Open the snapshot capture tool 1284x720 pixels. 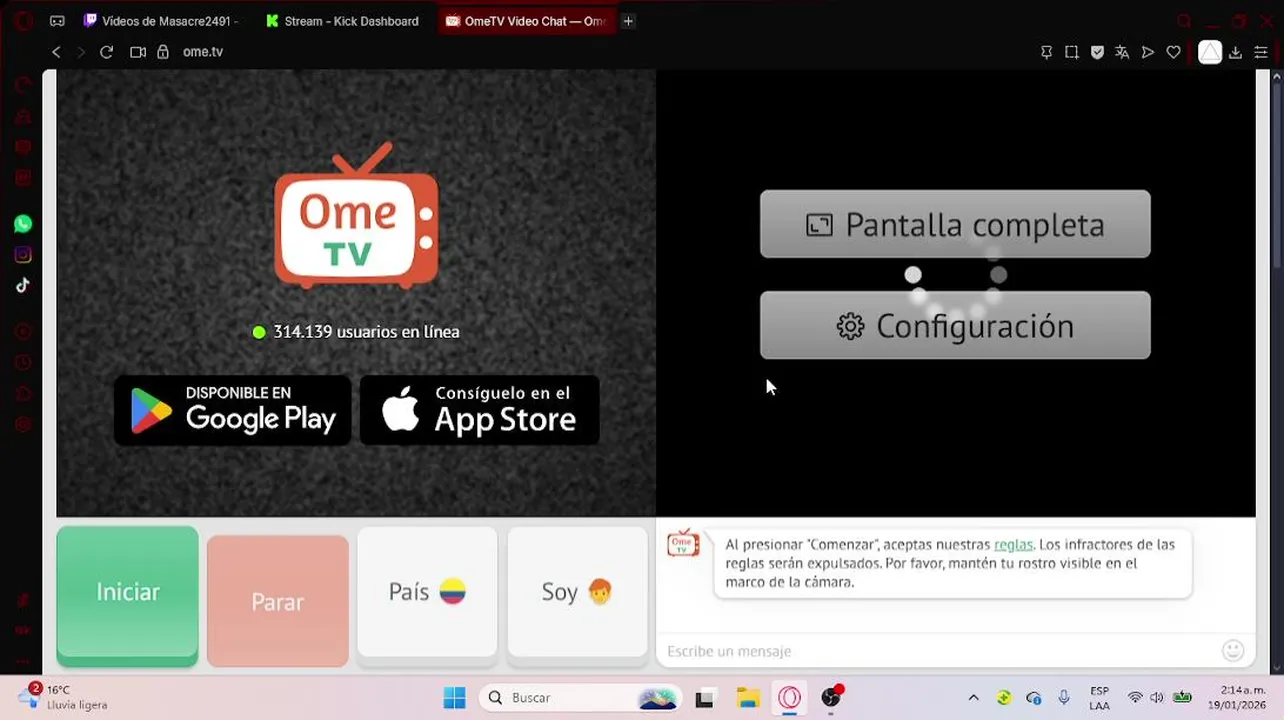coord(1071,52)
